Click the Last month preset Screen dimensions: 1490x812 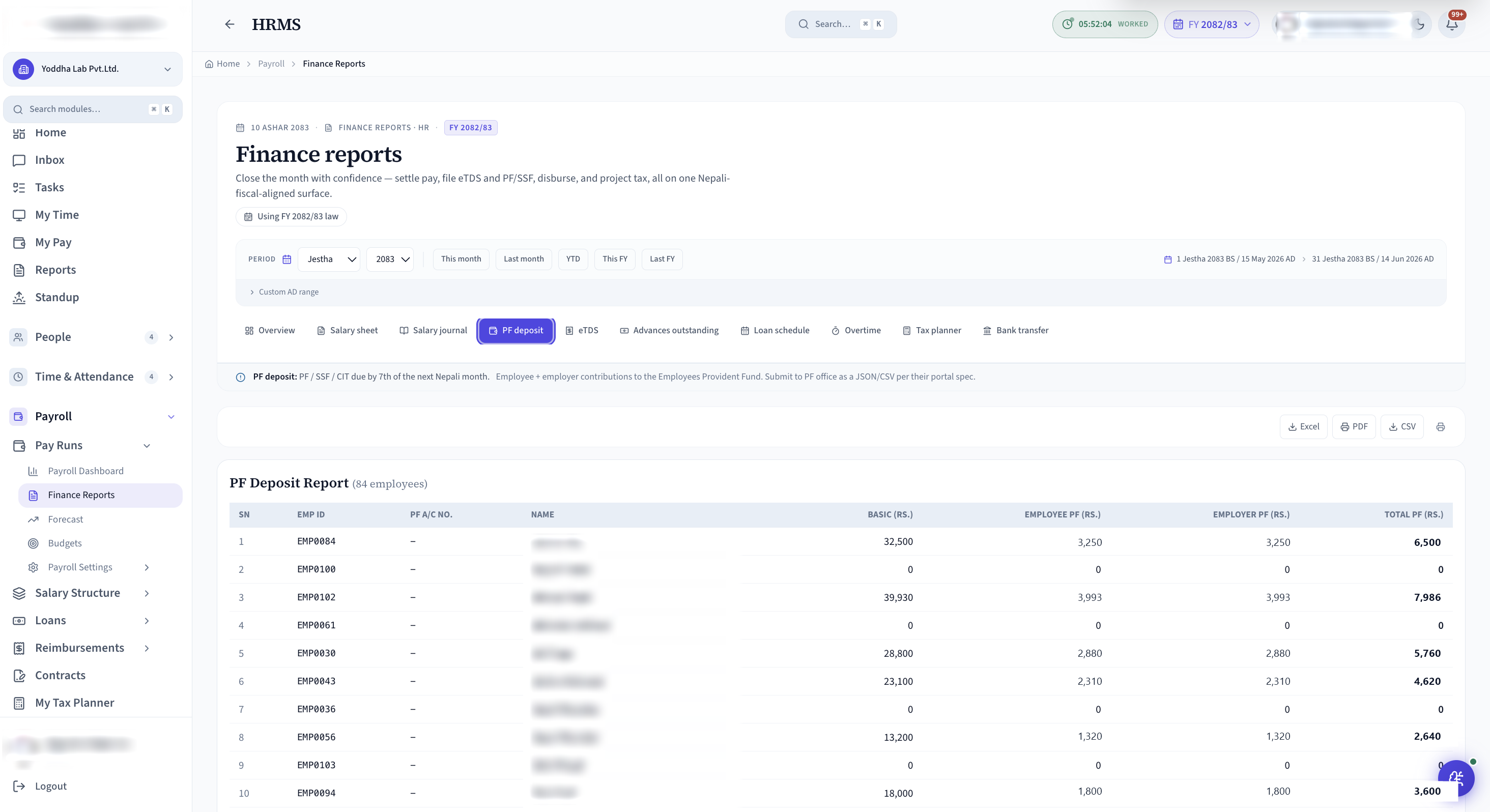[x=524, y=259]
